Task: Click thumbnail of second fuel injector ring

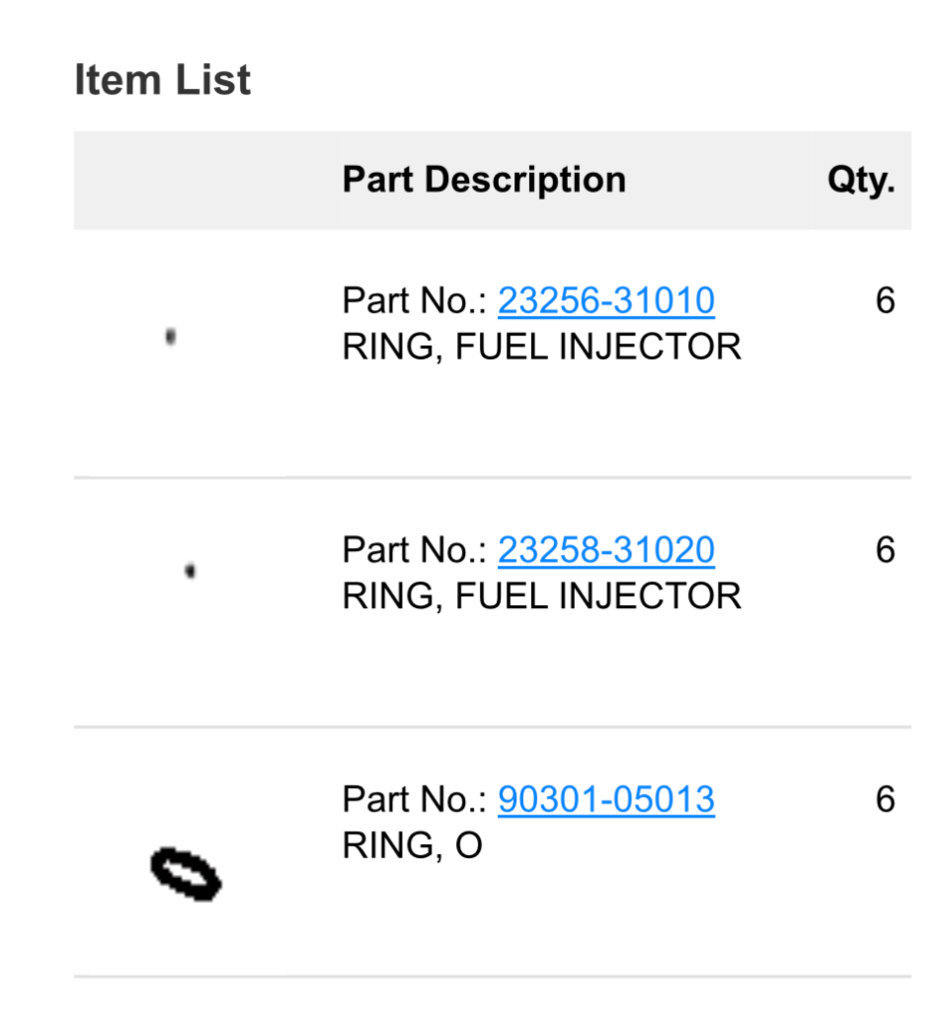Action: pos(190,572)
